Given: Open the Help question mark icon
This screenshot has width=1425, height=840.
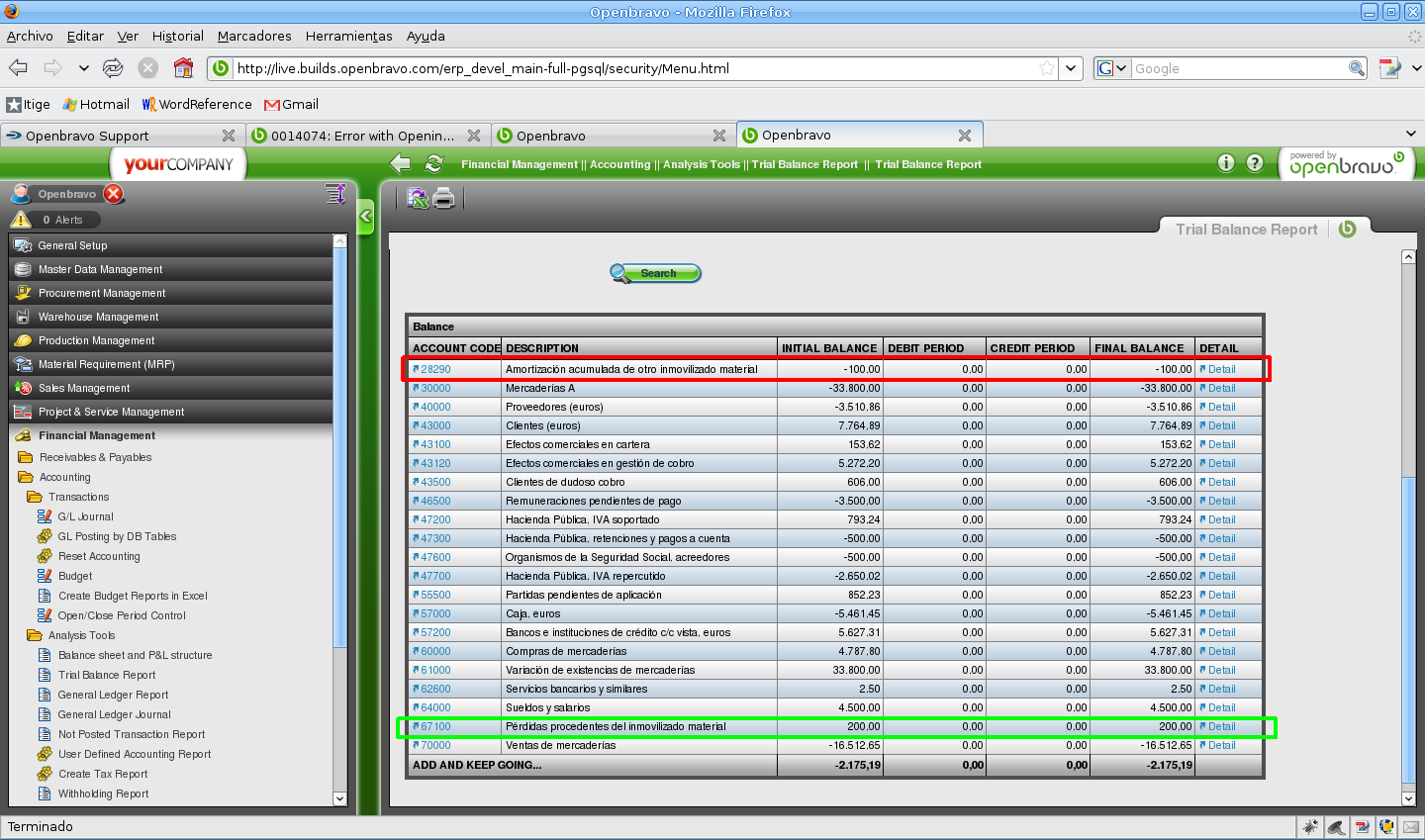Looking at the screenshot, I should tap(1255, 163).
